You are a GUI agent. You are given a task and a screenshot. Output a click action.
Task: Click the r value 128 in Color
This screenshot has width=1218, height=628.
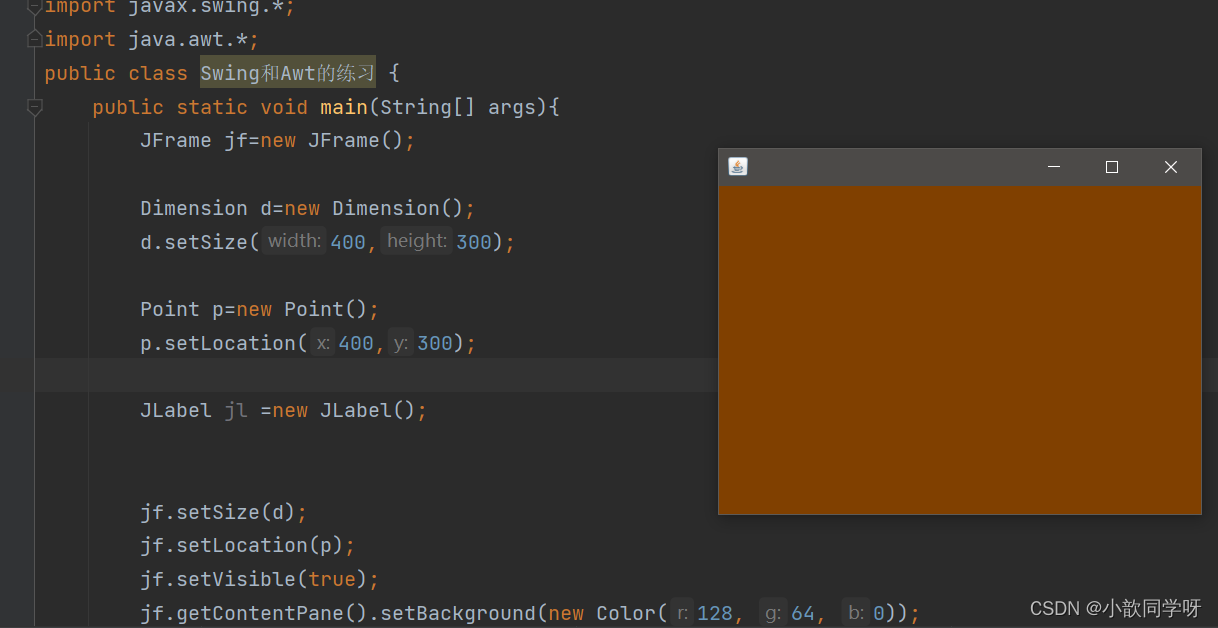(x=715, y=613)
